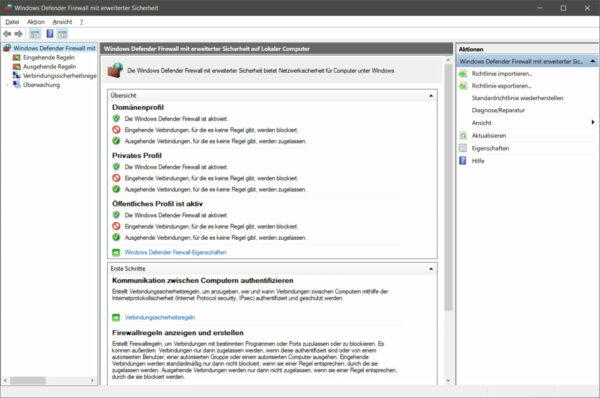Screen dimensions: 600x398
Task: Click Domänenprofil green shield firewall-aktiviert icon
Action: pos(116,119)
